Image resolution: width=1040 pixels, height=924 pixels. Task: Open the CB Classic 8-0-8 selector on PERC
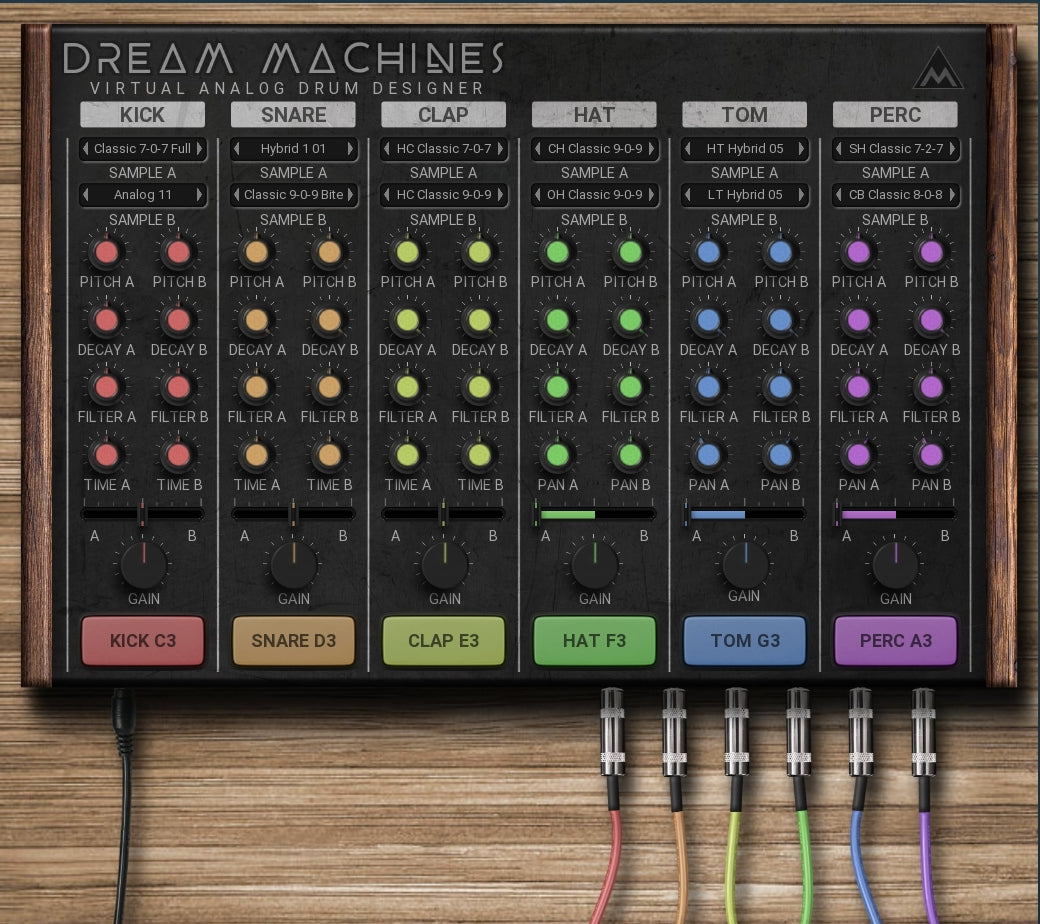pyautogui.click(x=895, y=195)
